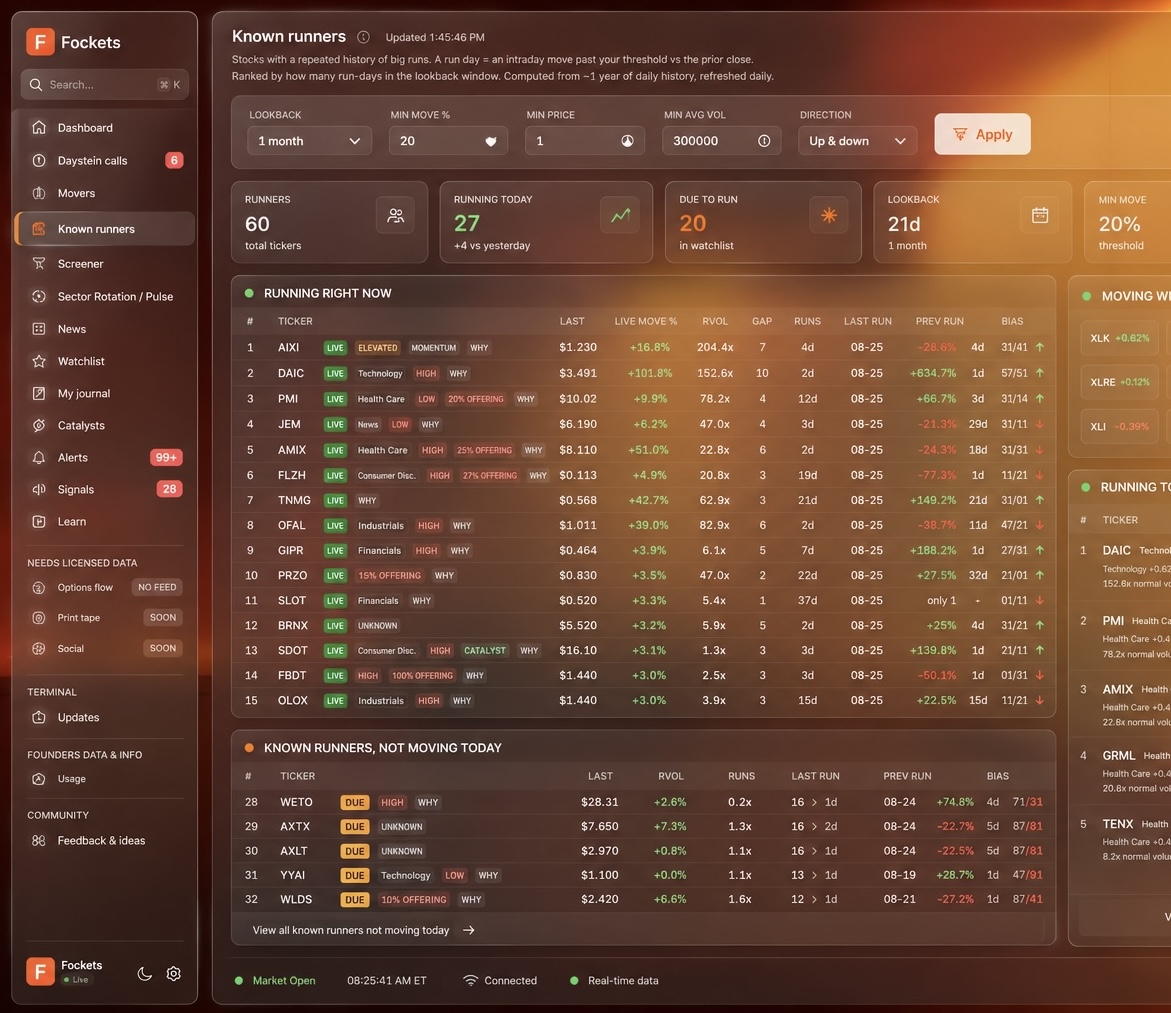Open the Direction Up & down dropdown
Viewport: 1171px width, 1013px height.
tap(857, 141)
